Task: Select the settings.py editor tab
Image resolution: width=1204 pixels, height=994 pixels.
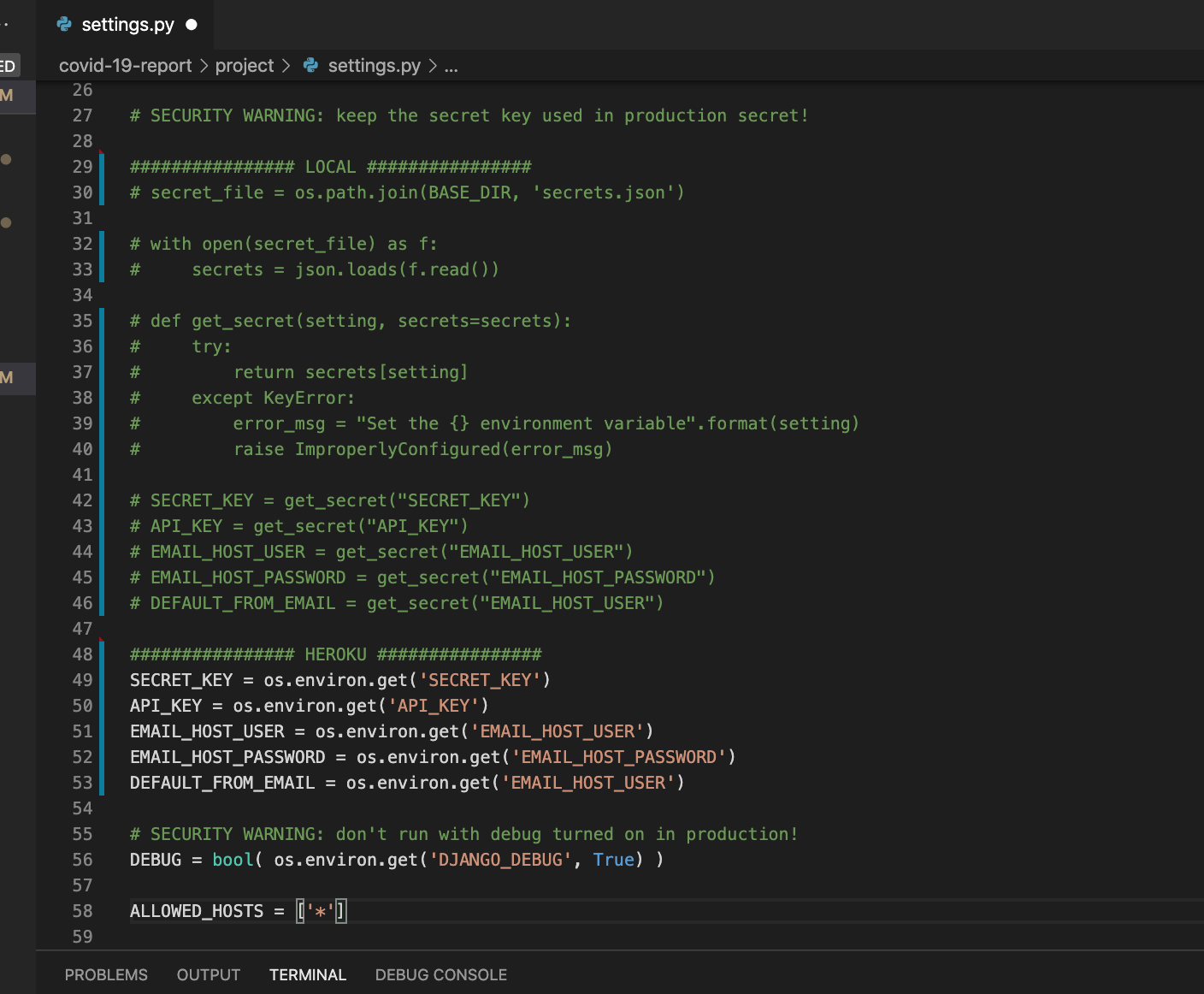Action: (126, 25)
